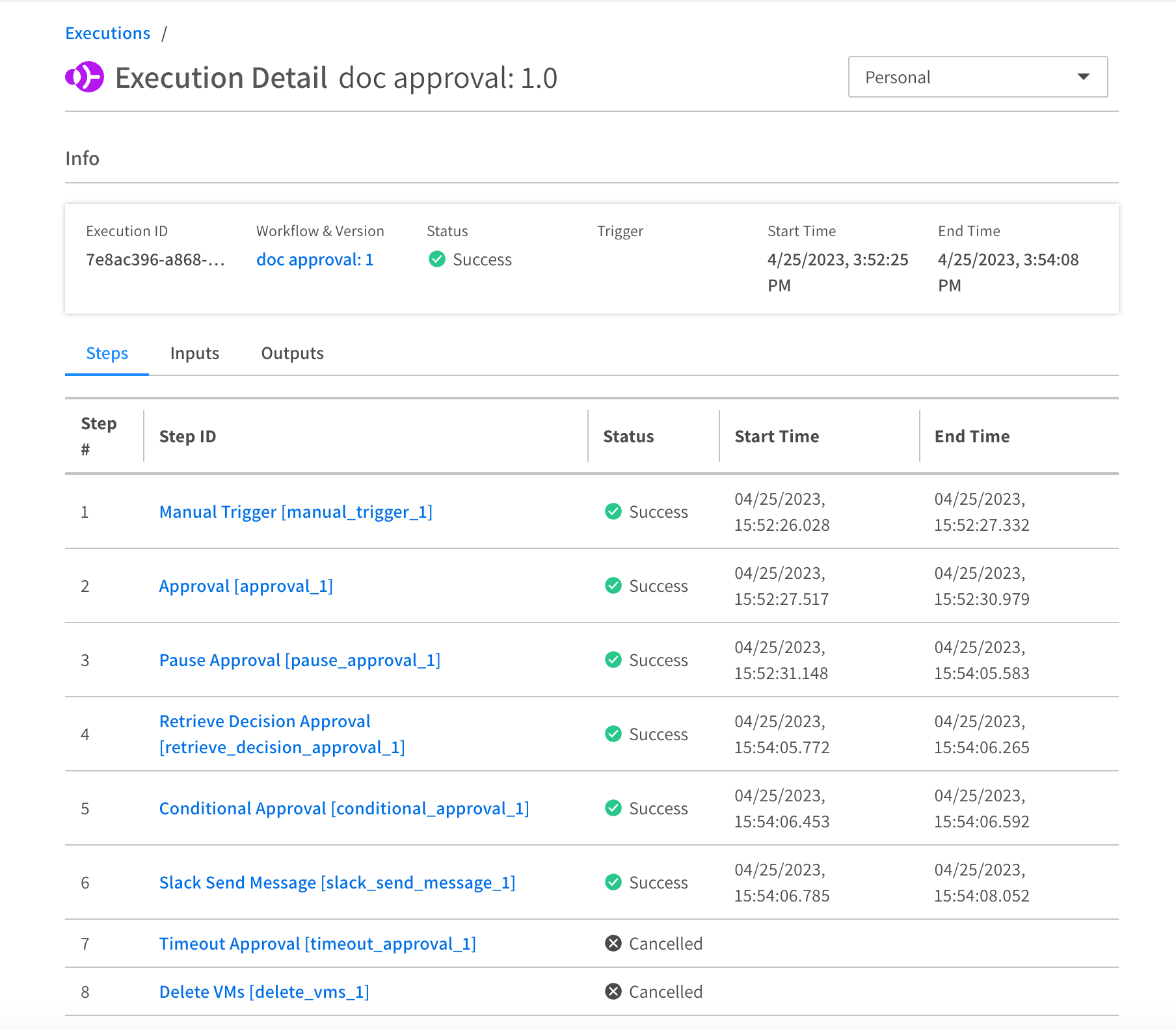Click the Step ID column header

[187, 436]
